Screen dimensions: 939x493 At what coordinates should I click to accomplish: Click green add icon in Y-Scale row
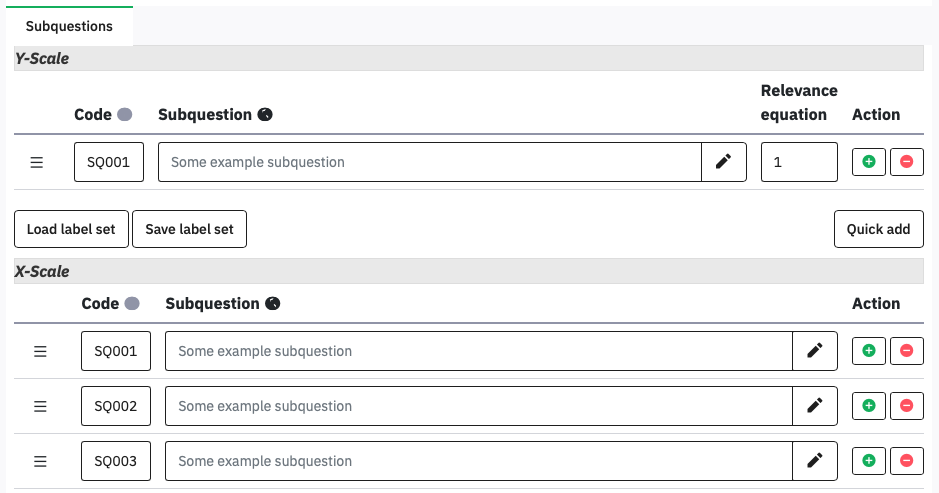tap(868, 162)
